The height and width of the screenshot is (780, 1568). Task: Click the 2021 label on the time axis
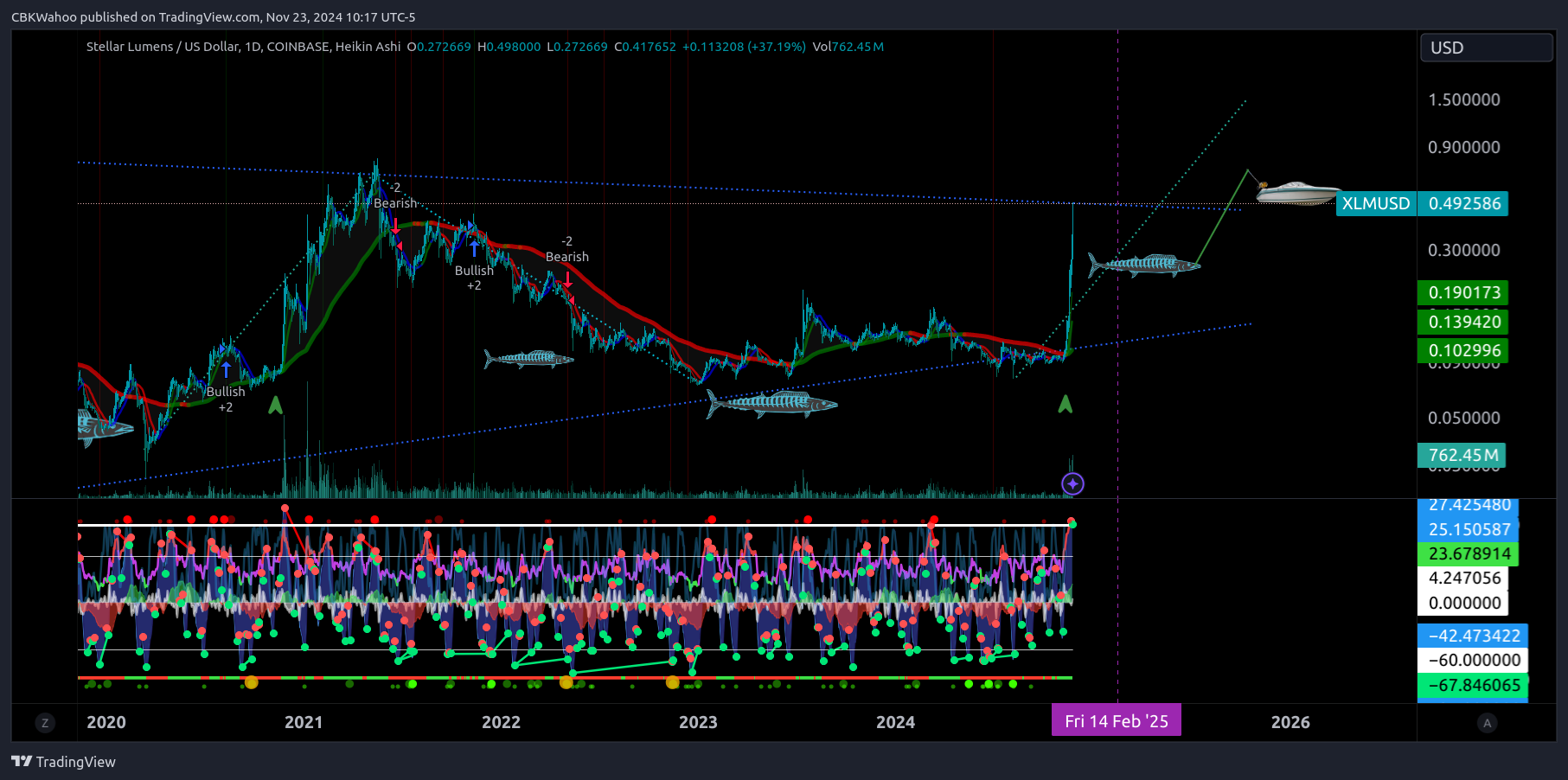click(x=304, y=722)
